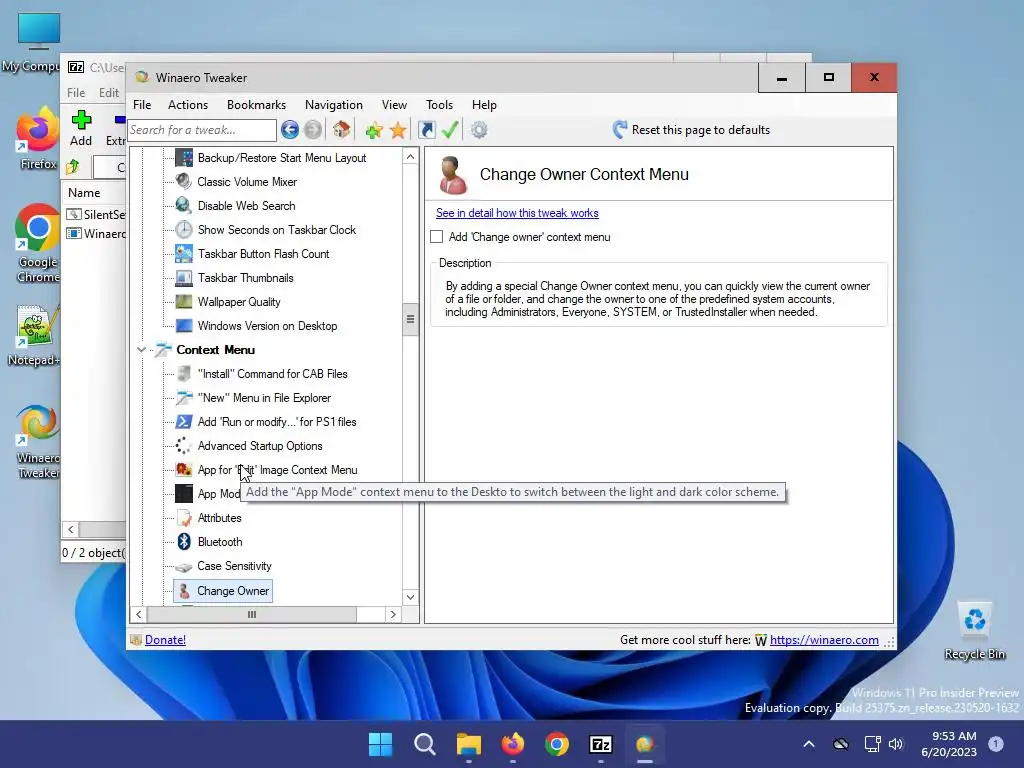
Task: Open the View menu
Action: [x=394, y=105]
